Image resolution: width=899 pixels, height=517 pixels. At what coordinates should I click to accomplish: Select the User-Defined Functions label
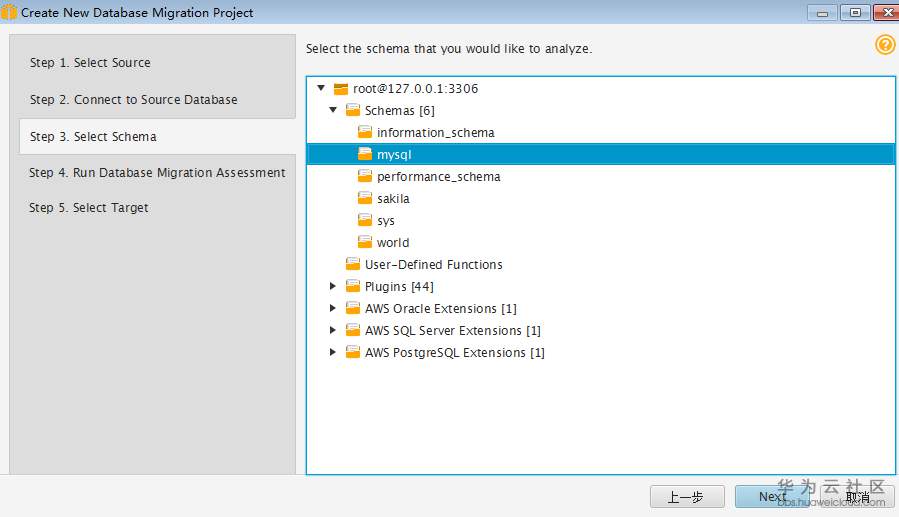434,264
